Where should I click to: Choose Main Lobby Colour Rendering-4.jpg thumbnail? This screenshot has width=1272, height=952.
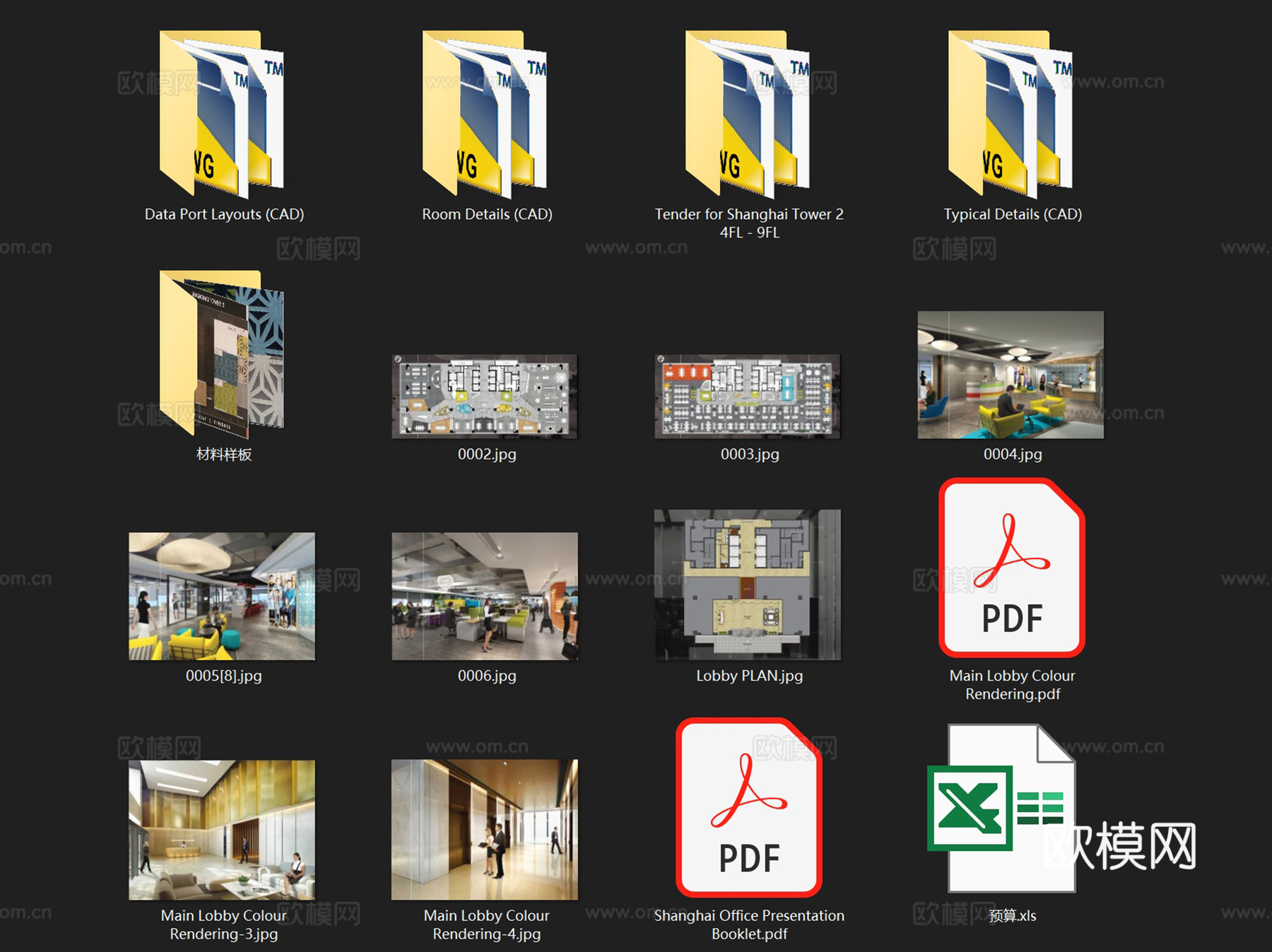(x=485, y=830)
